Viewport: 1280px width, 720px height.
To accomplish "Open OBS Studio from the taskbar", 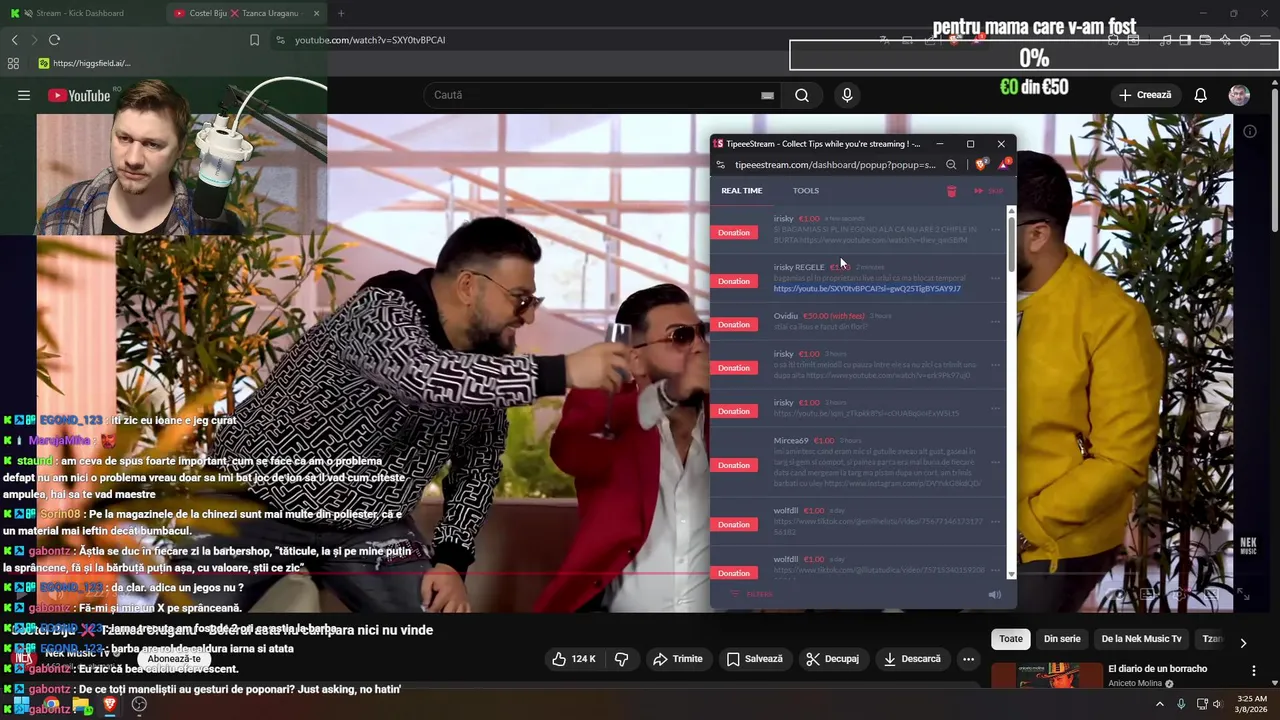I will (x=139, y=704).
